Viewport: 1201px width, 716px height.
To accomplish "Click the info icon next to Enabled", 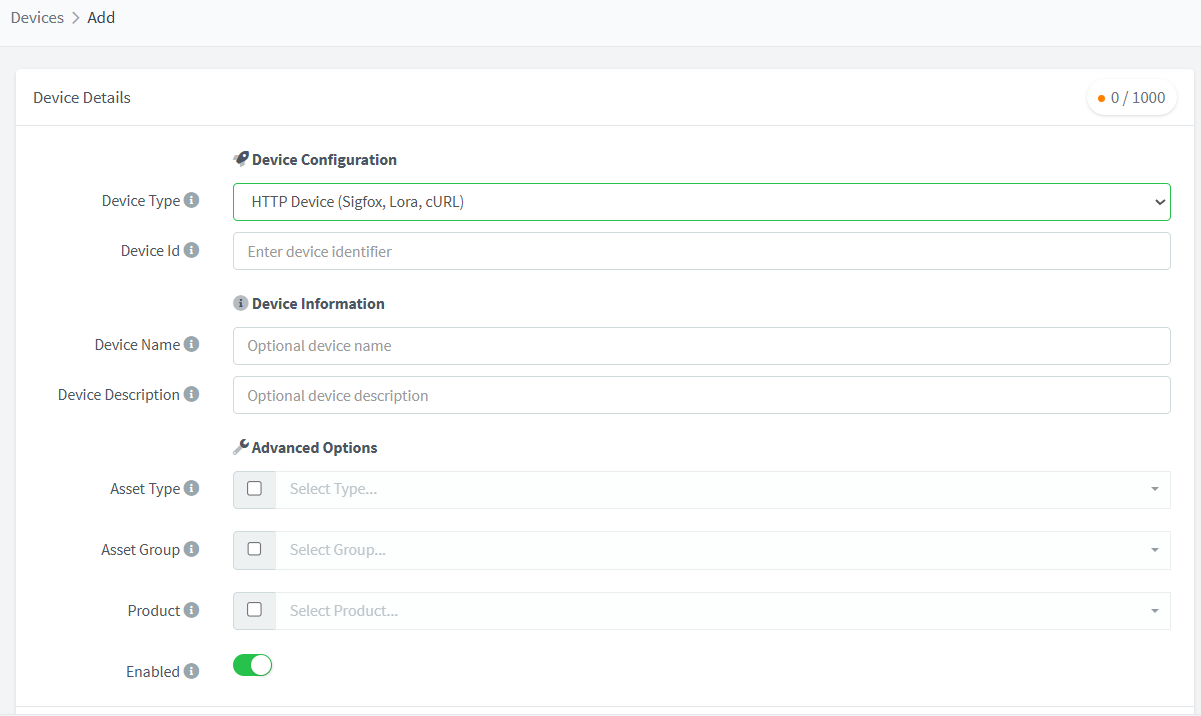I will point(191,672).
